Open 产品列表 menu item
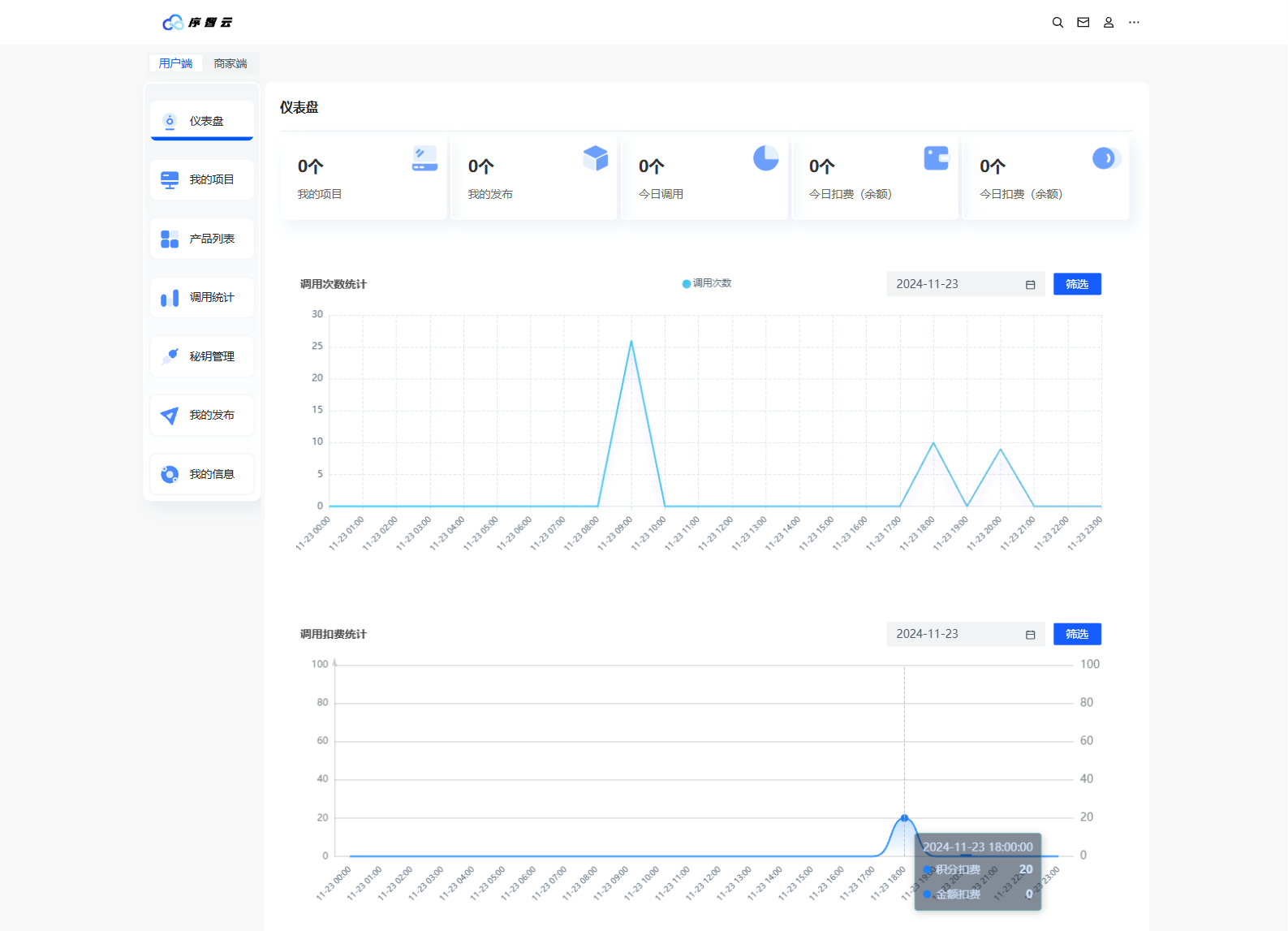This screenshot has width=1288, height=931. [x=202, y=239]
